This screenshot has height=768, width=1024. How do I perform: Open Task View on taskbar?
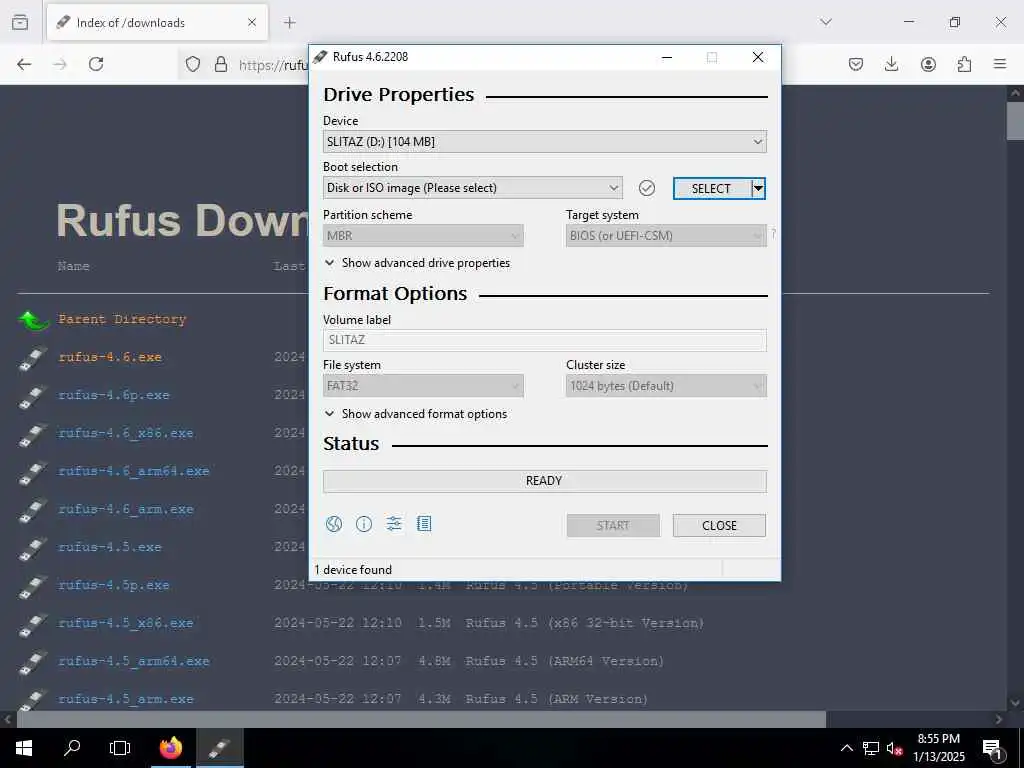point(120,748)
